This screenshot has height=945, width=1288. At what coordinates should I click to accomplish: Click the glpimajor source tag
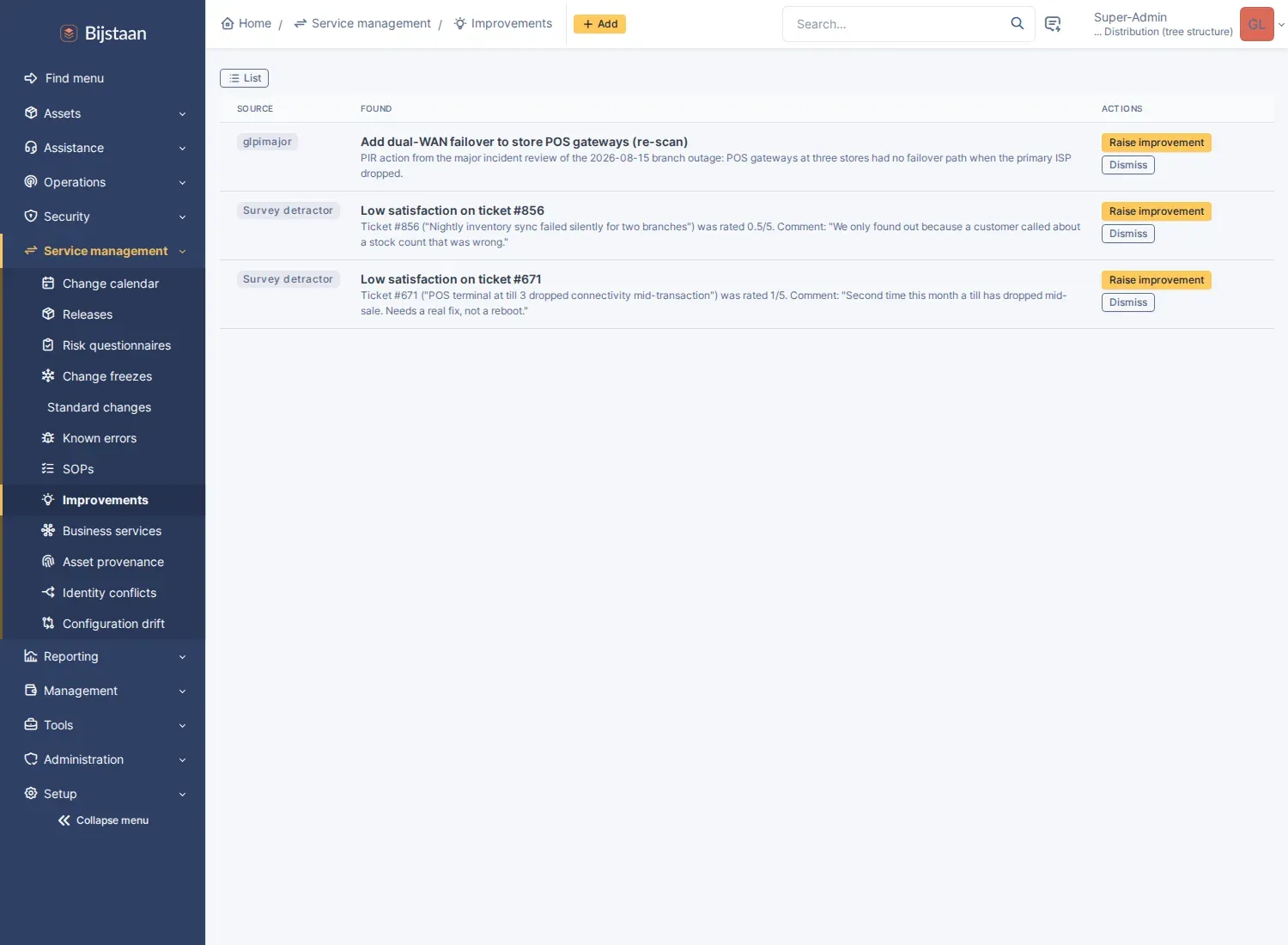(267, 142)
